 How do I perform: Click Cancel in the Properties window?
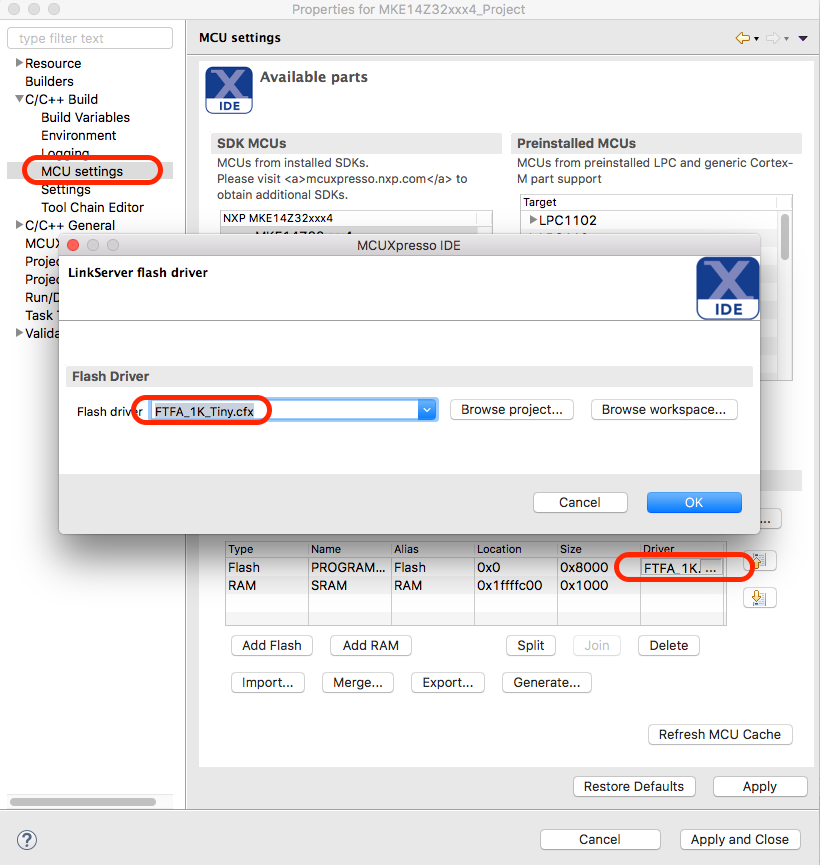(600, 840)
